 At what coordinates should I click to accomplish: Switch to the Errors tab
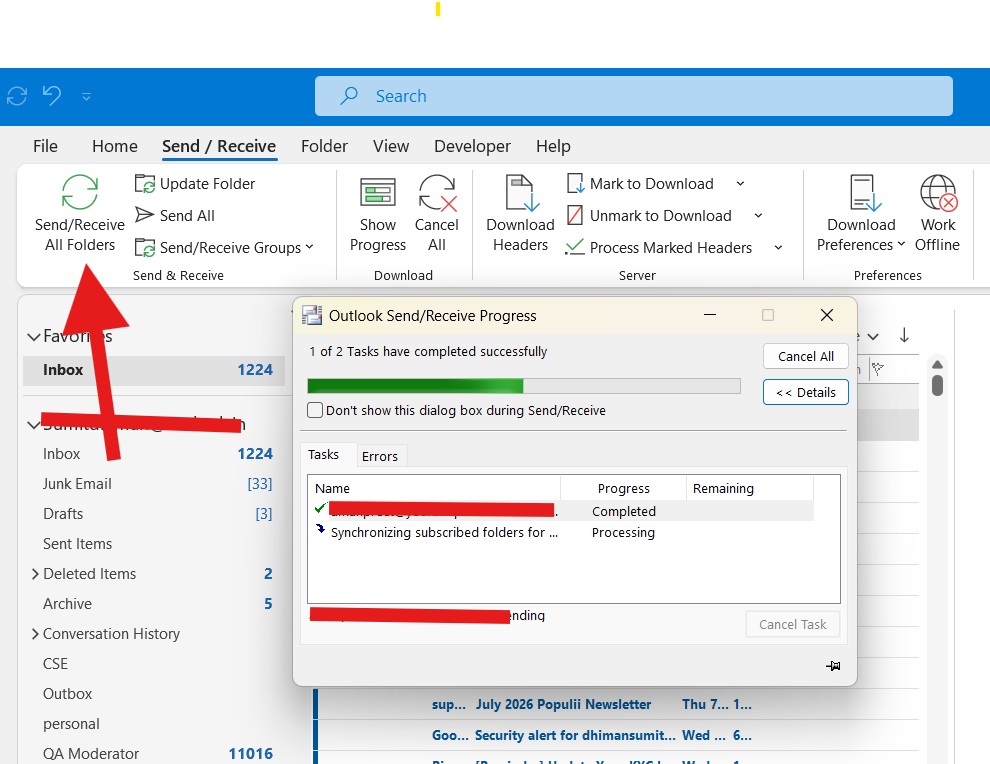point(379,456)
